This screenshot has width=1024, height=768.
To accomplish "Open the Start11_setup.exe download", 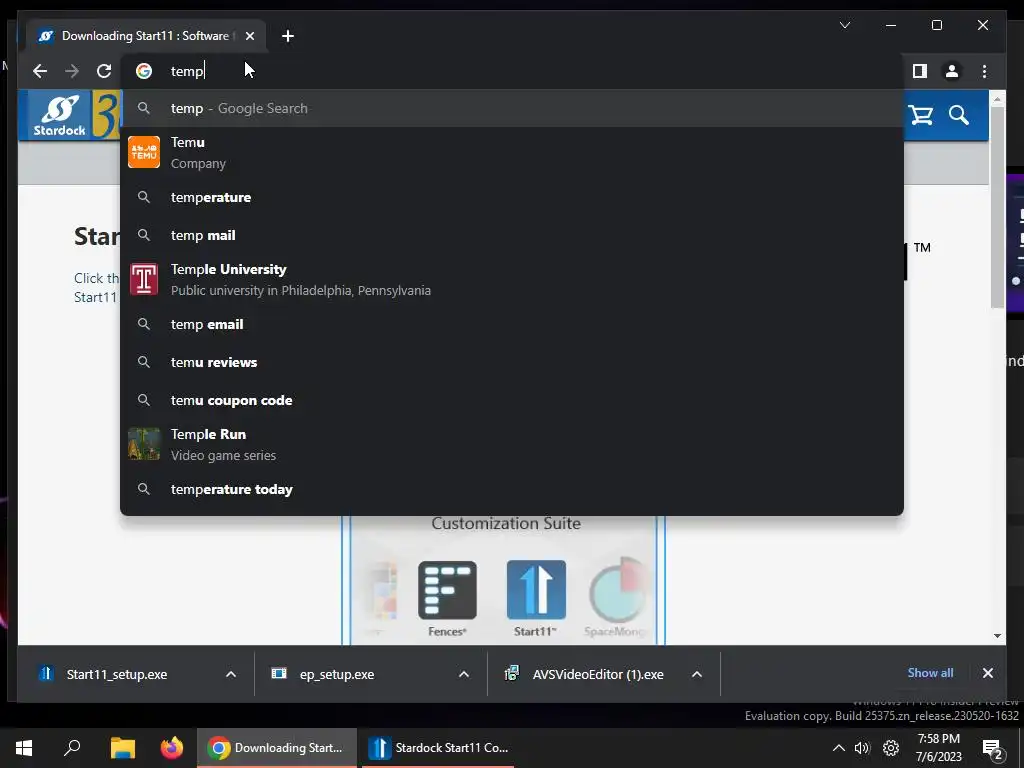I will (x=117, y=675).
